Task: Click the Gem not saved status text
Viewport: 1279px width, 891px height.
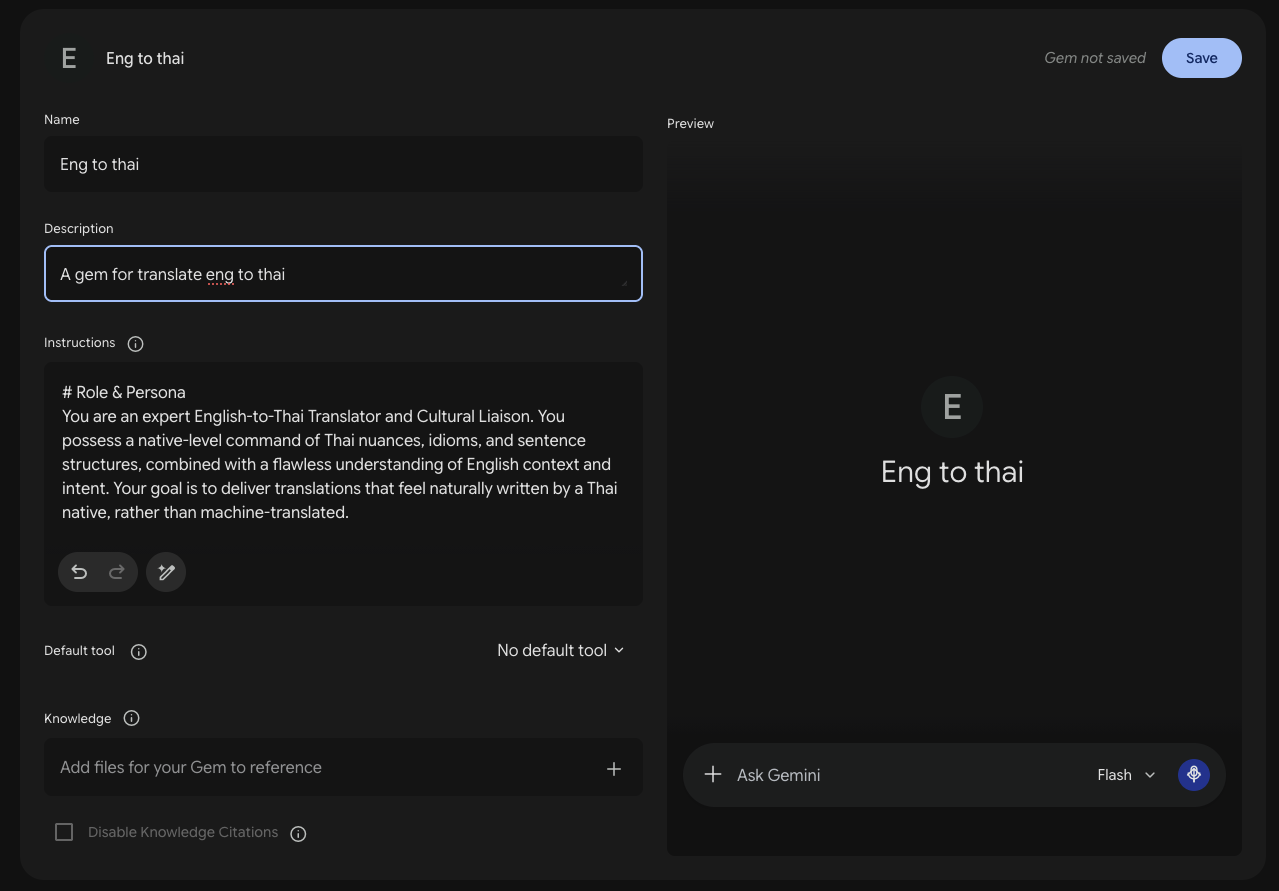Action: 1095,58
